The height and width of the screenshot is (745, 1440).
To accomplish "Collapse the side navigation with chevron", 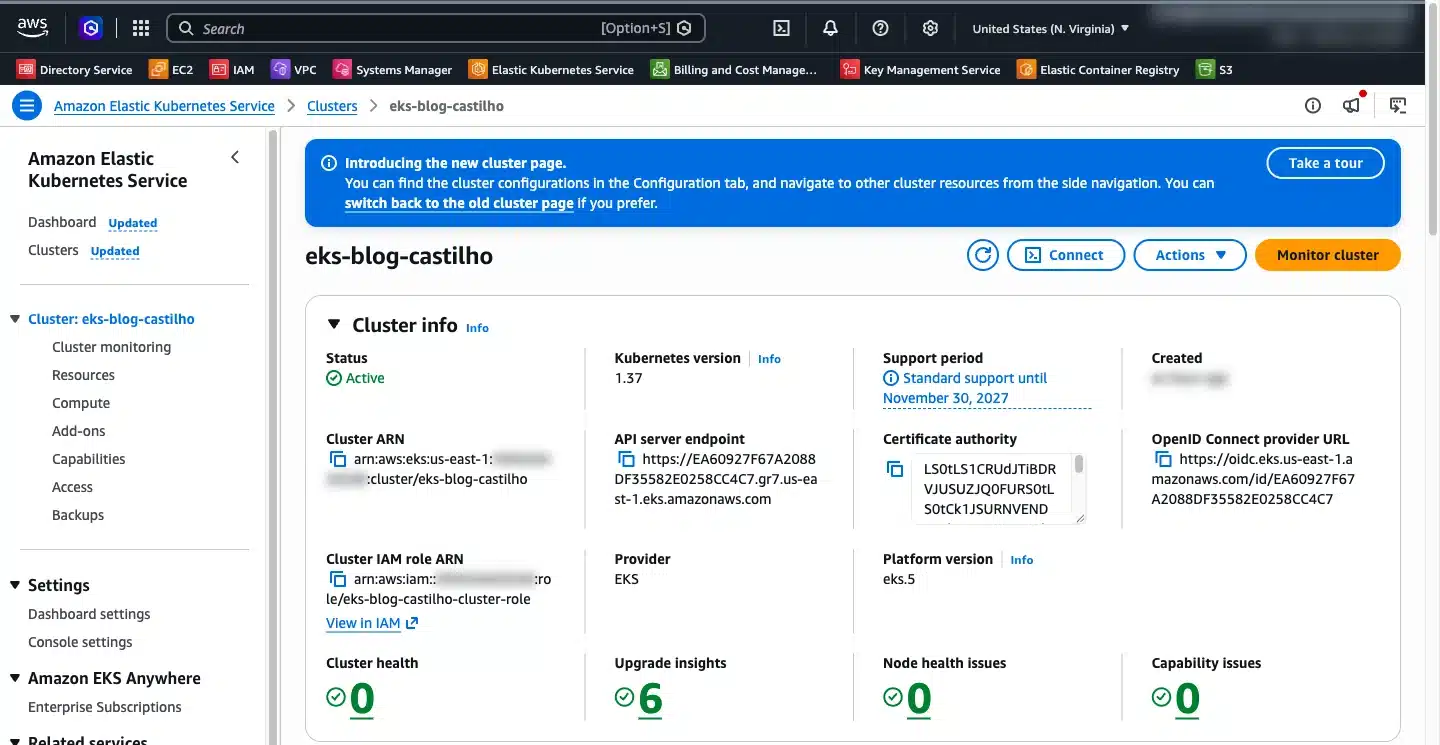I will [235, 157].
